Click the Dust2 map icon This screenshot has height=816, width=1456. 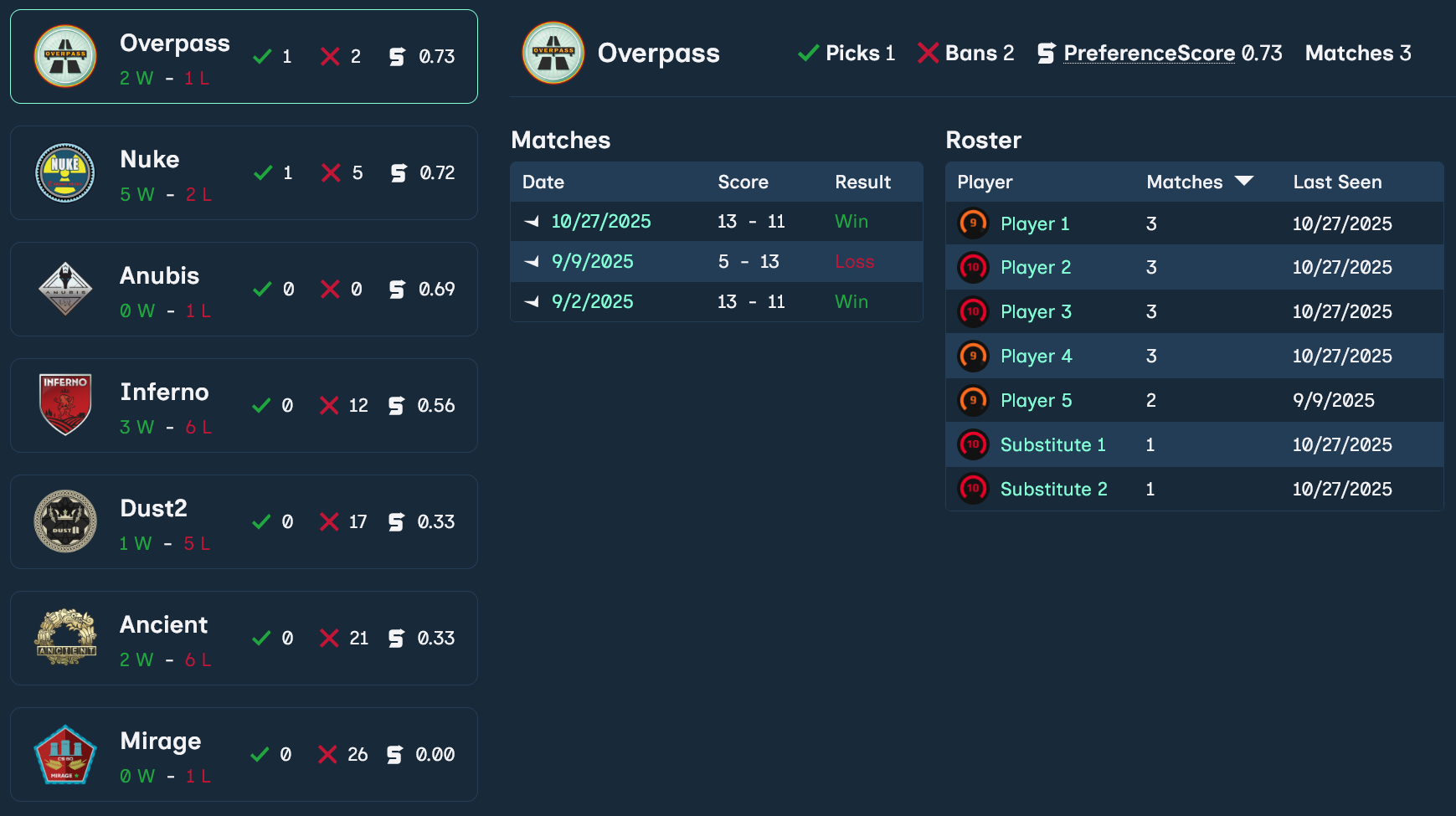click(x=65, y=521)
